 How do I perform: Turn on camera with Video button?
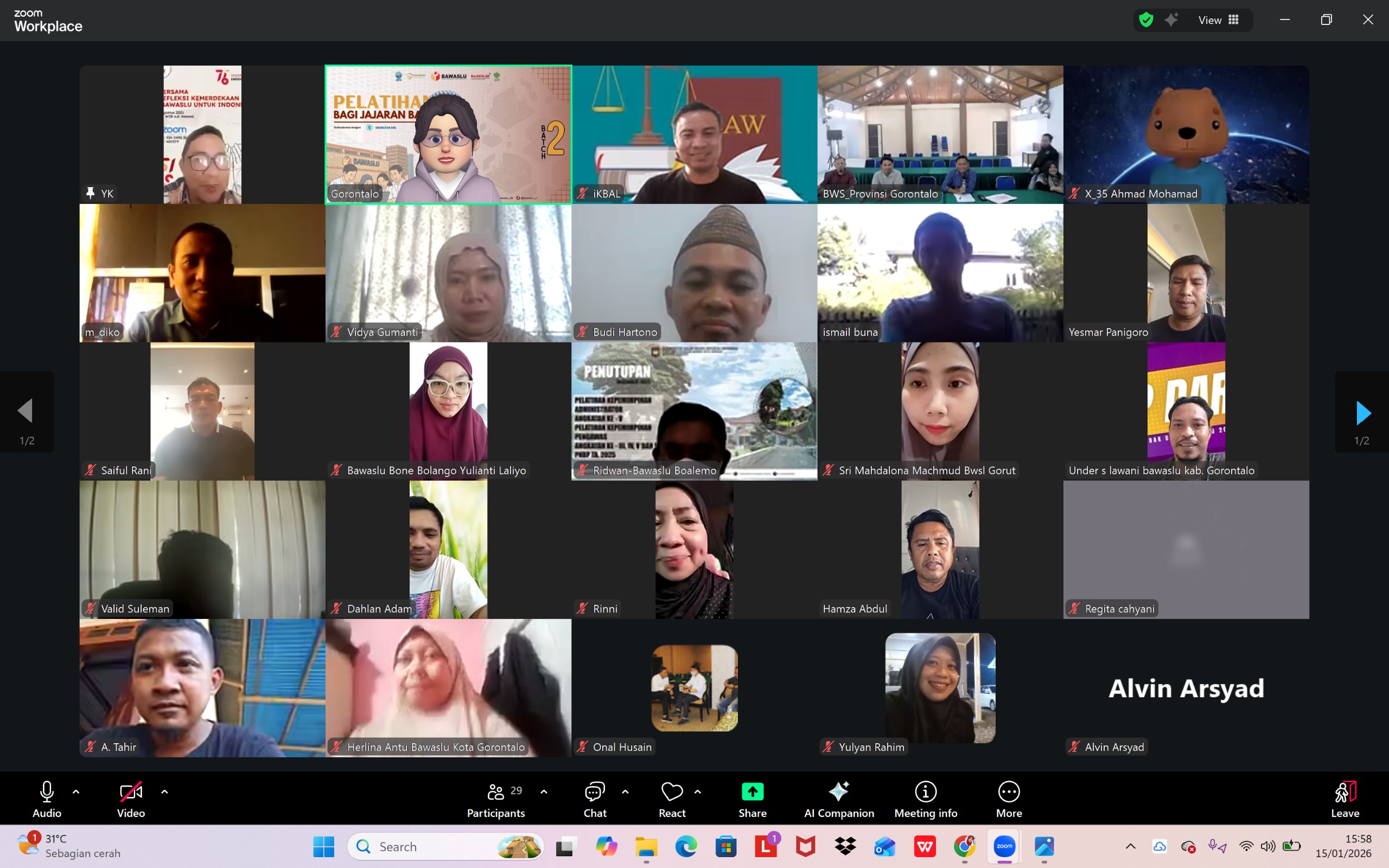131,799
